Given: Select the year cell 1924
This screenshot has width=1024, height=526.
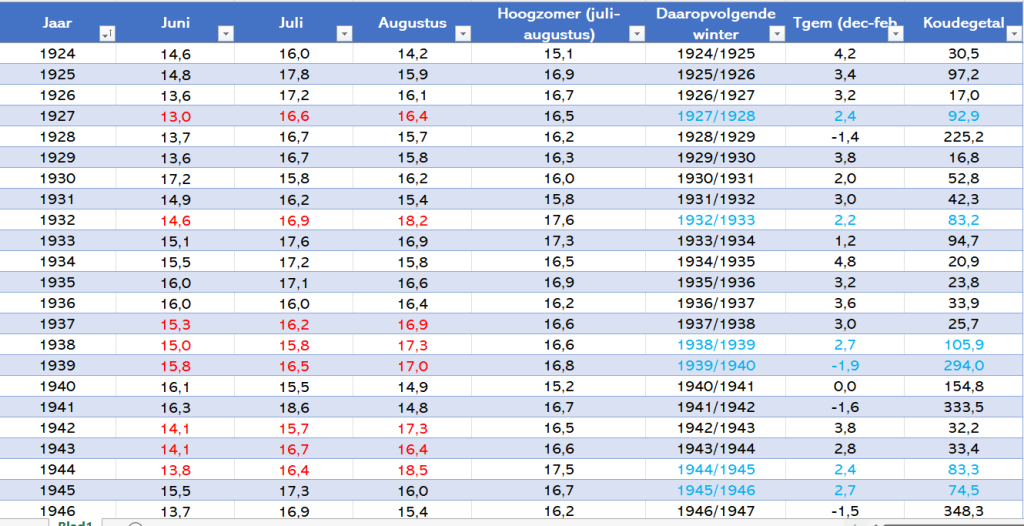Looking at the screenshot, I should [57, 54].
